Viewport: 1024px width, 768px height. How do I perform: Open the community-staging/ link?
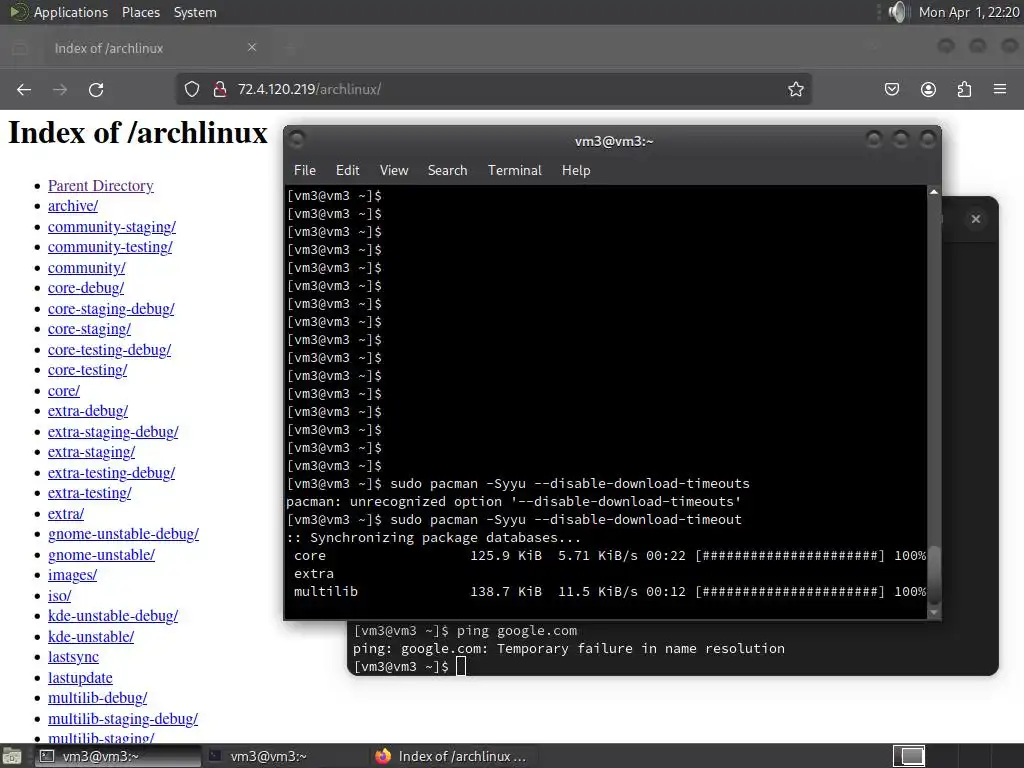(112, 227)
